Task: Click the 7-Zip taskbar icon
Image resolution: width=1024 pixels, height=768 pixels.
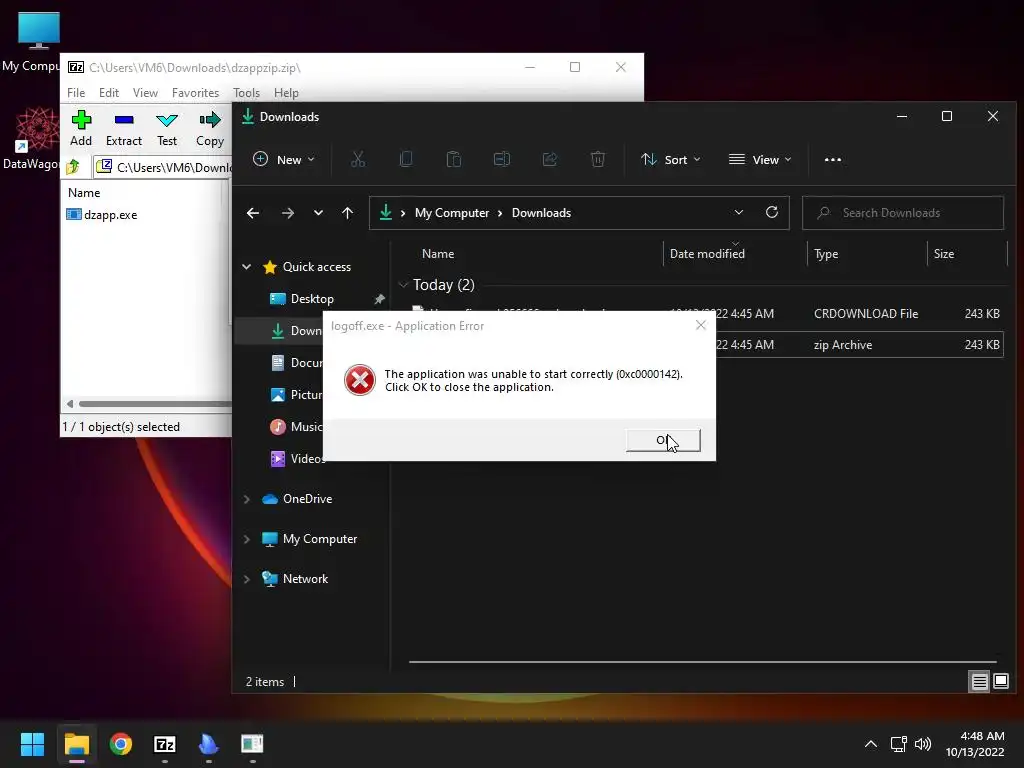Action: pyautogui.click(x=165, y=744)
